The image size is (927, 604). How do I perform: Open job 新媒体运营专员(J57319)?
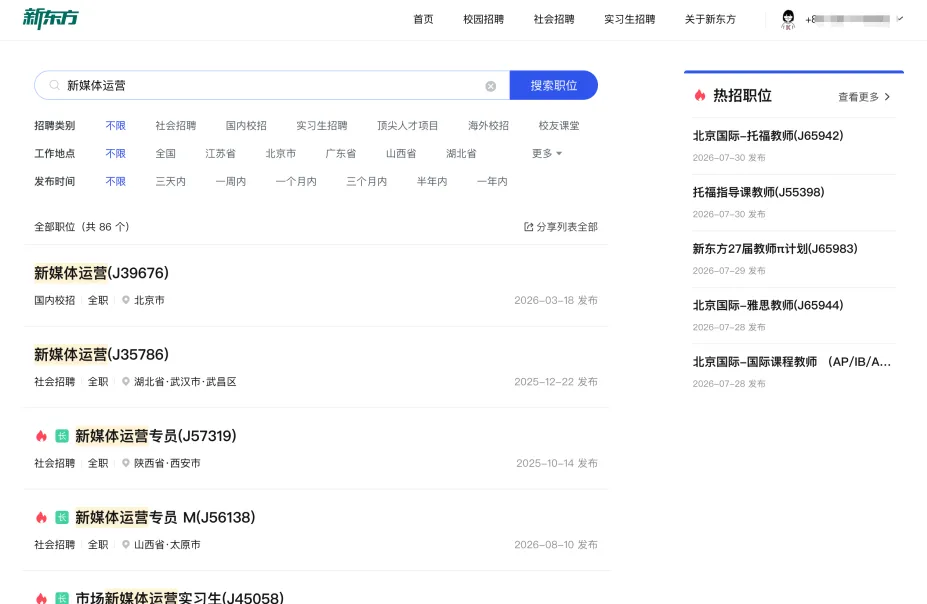pos(155,436)
